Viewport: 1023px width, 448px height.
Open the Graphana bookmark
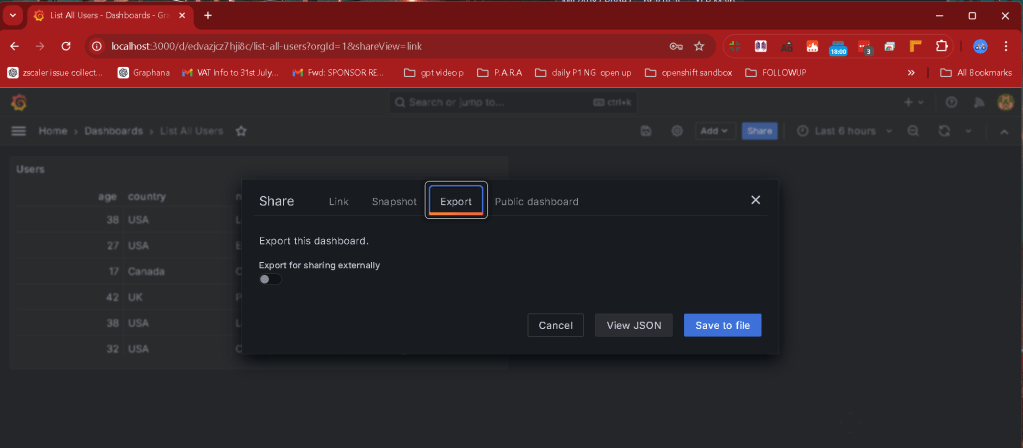144,73
